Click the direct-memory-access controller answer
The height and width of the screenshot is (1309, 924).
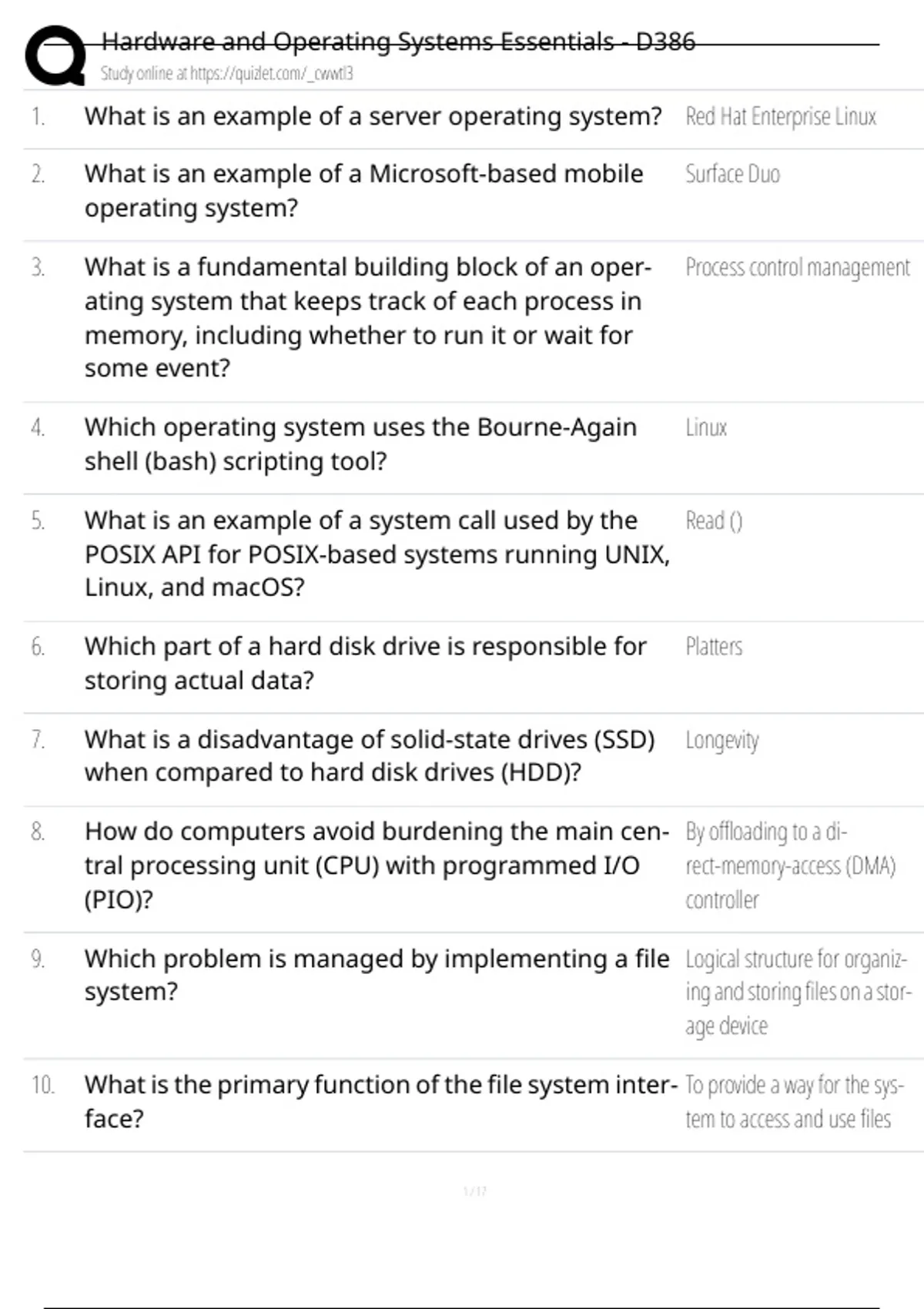click(790, 866)
